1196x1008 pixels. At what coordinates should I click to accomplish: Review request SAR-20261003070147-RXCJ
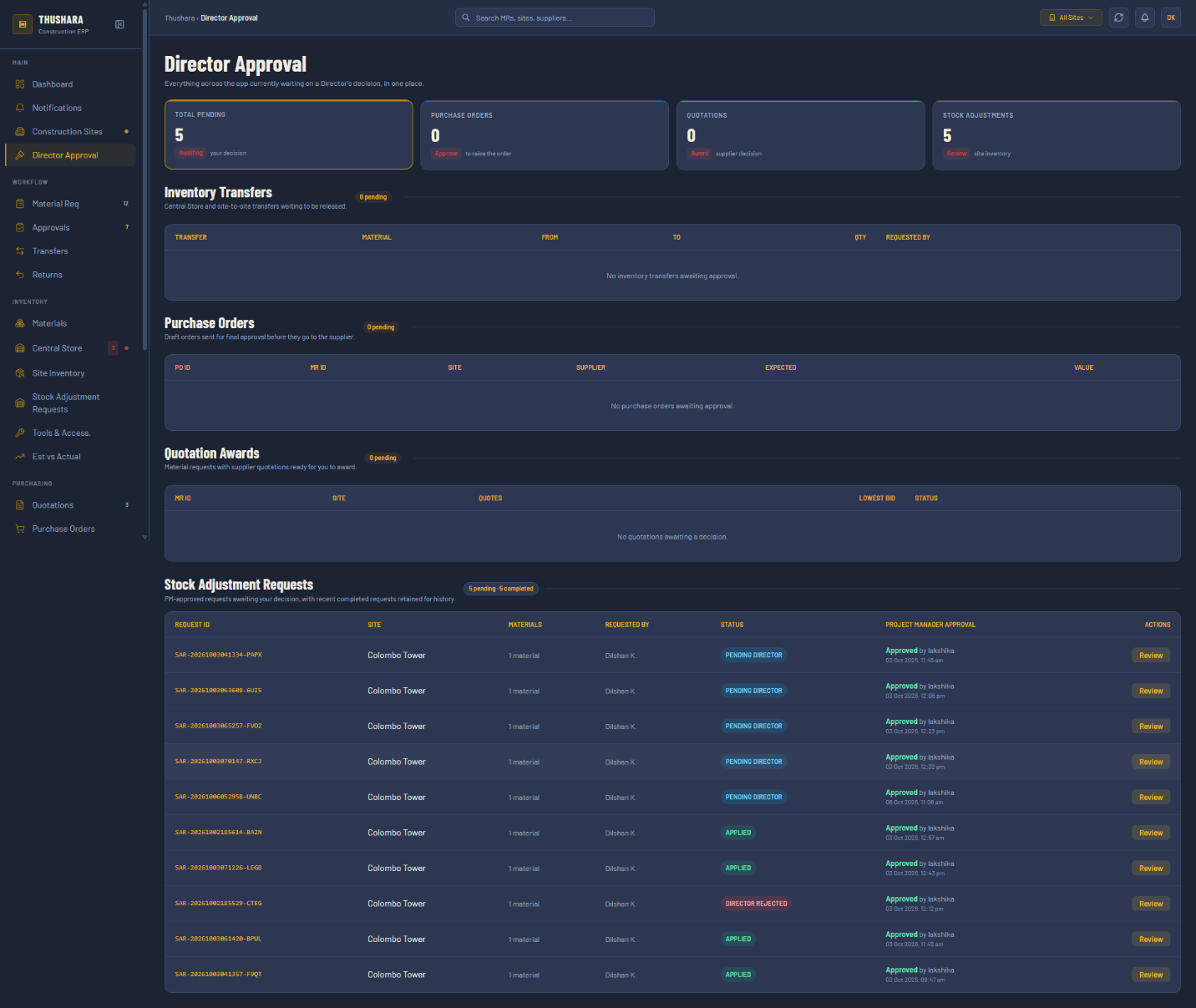click(x=1151, y=762)
